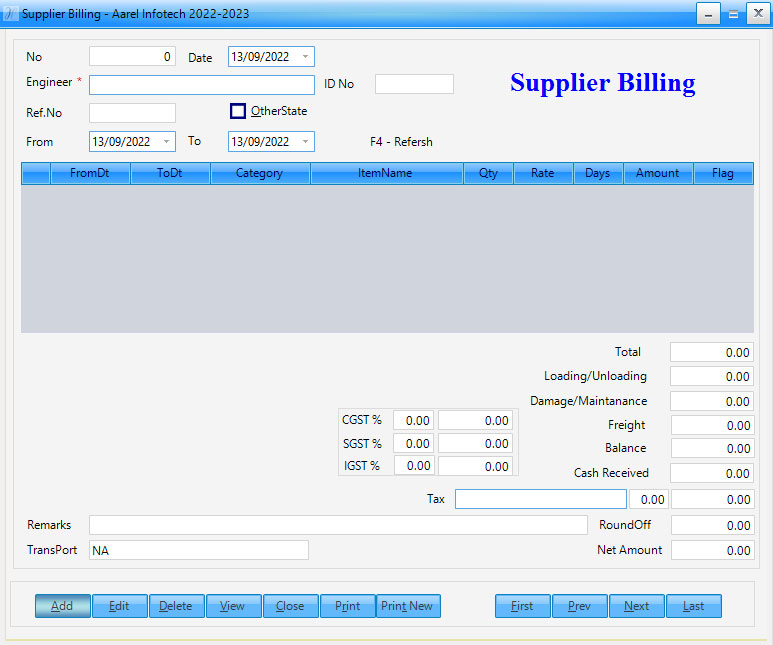This screenshot has height=645, width=773.
Task: Click the Qty column header
Action: pos(489,173)
